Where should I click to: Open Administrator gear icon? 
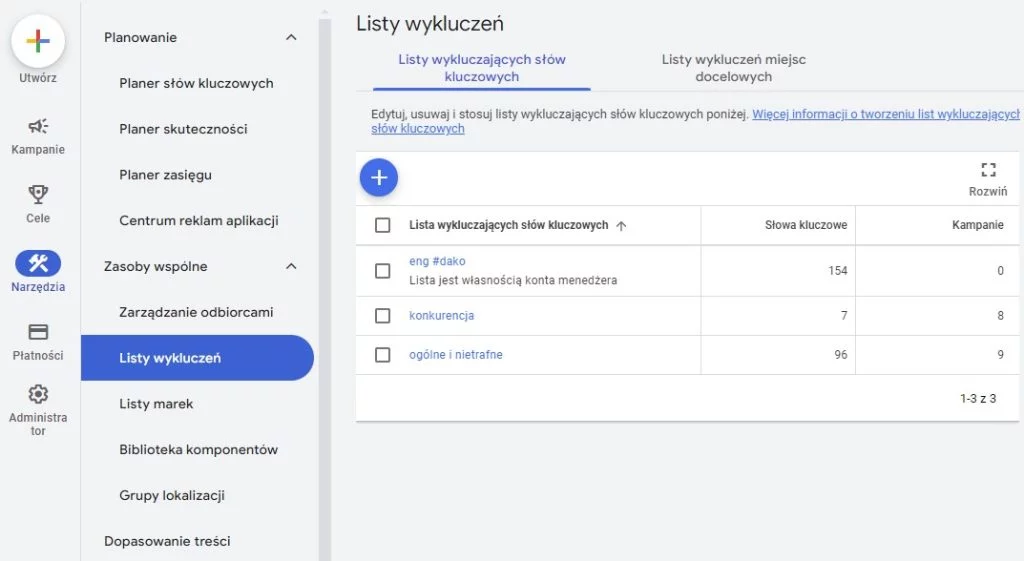[x=38, y=394]
